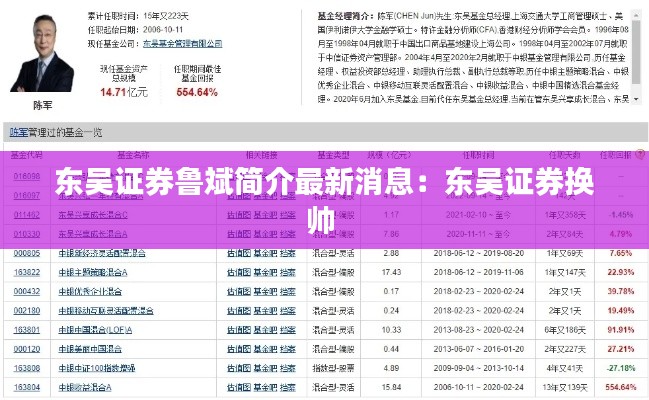Click the 陈军 link in the fund list header
Image resolution: width=649 pixels, height=400 pixels.
click(x=19, y=132)
